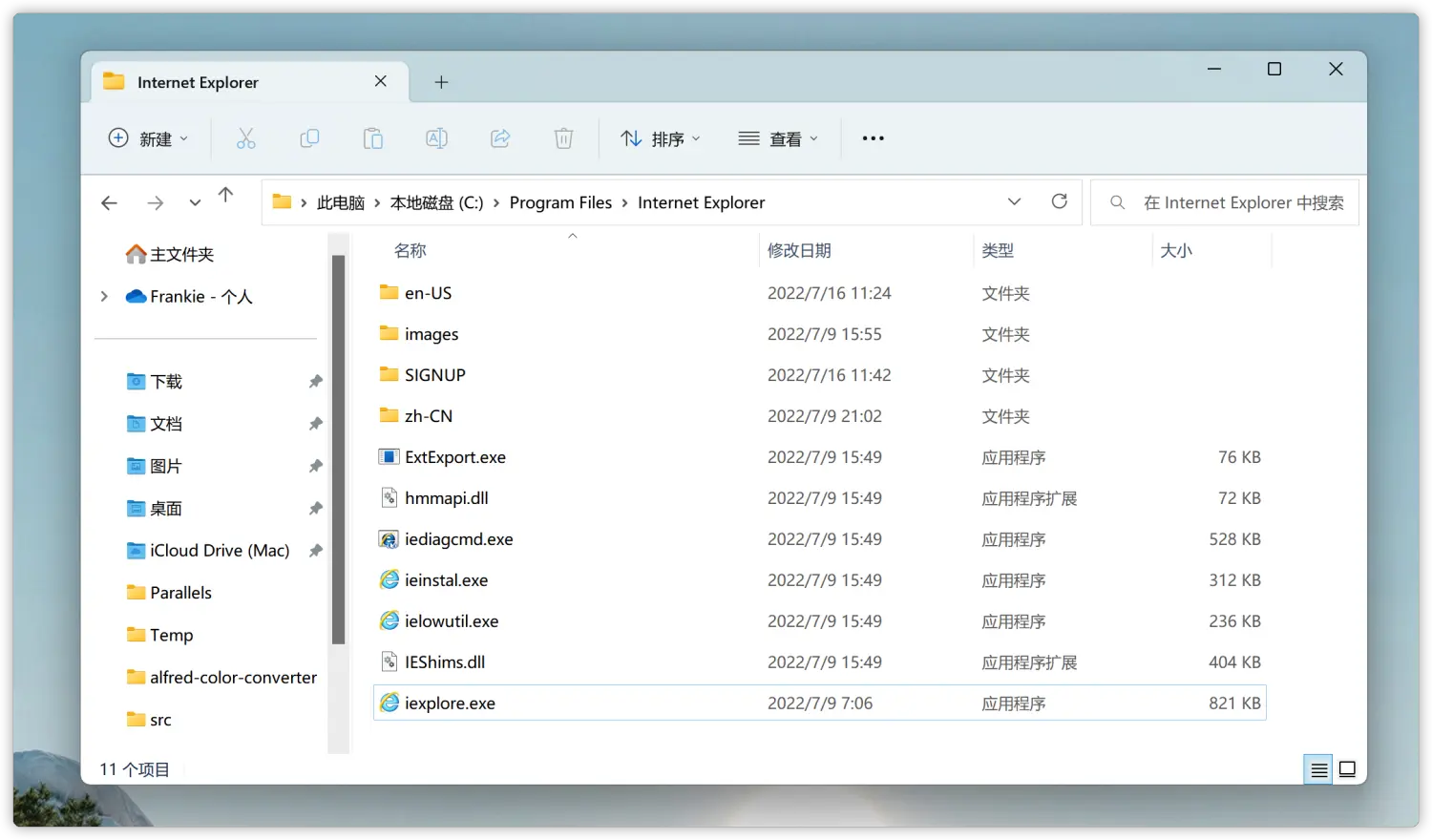Sort by 修改日期 column header
Viewport: 1432px width, 840px height.
point(799,250)
